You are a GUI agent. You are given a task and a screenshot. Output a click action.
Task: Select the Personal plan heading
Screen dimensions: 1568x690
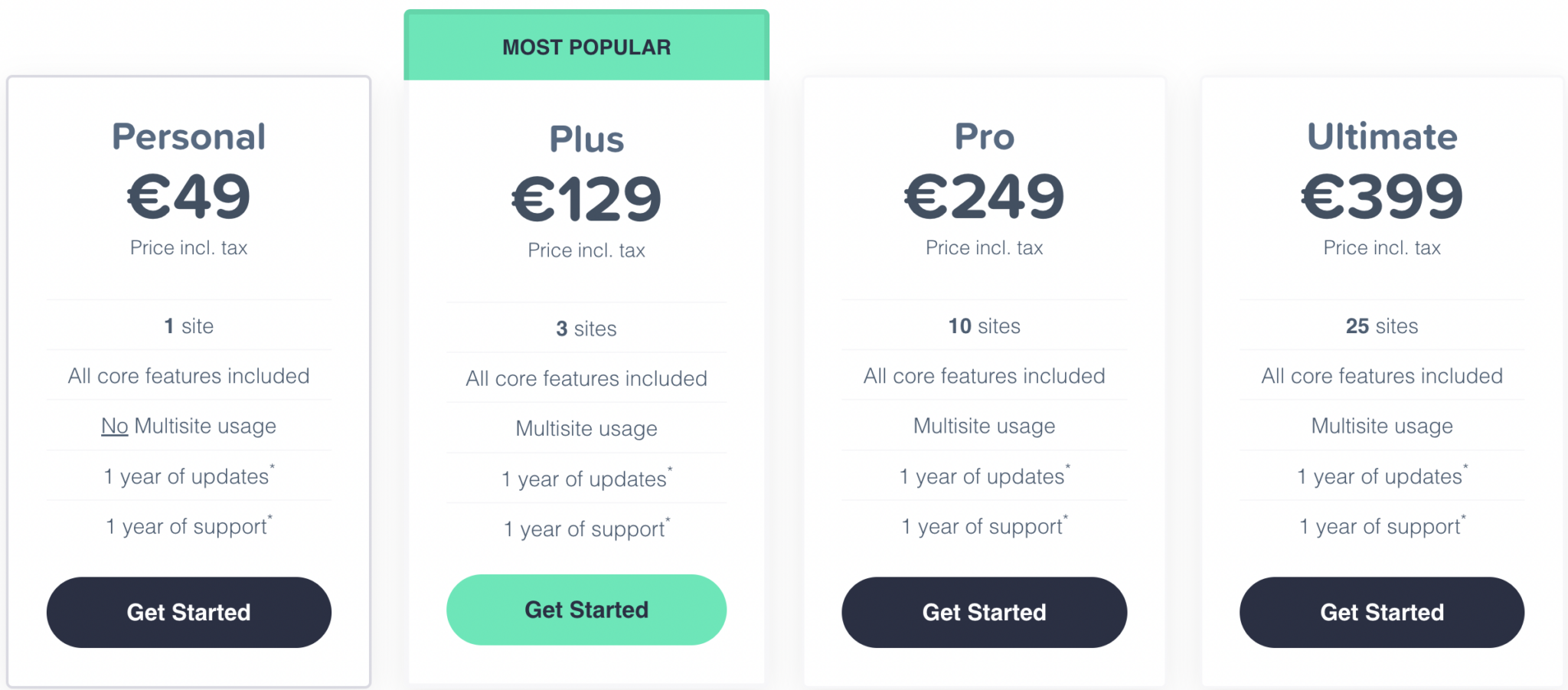(x=188, y=137)
